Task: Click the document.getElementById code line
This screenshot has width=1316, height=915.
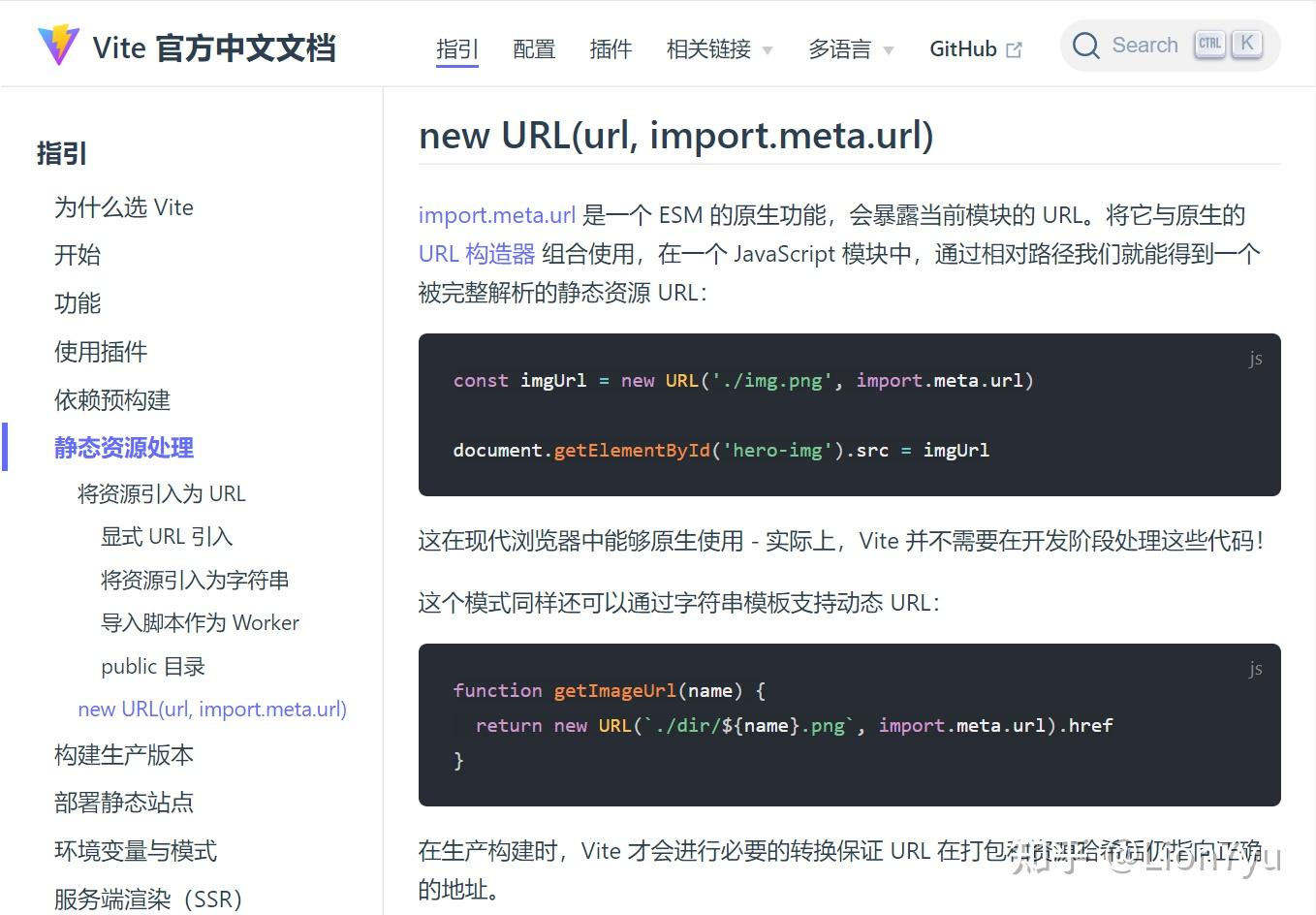Action: pyautogui.click(x=721, y=451)
